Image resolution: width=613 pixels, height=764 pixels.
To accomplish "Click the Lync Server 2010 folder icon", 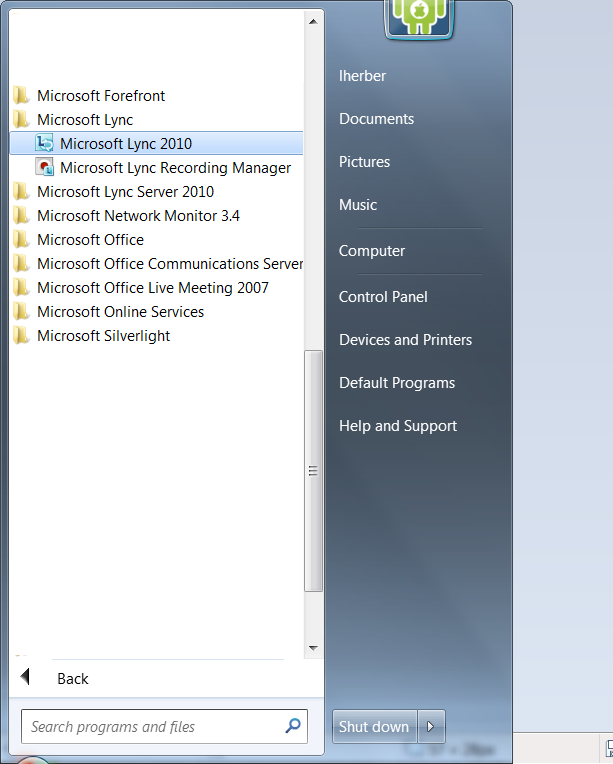I will 21,191.
